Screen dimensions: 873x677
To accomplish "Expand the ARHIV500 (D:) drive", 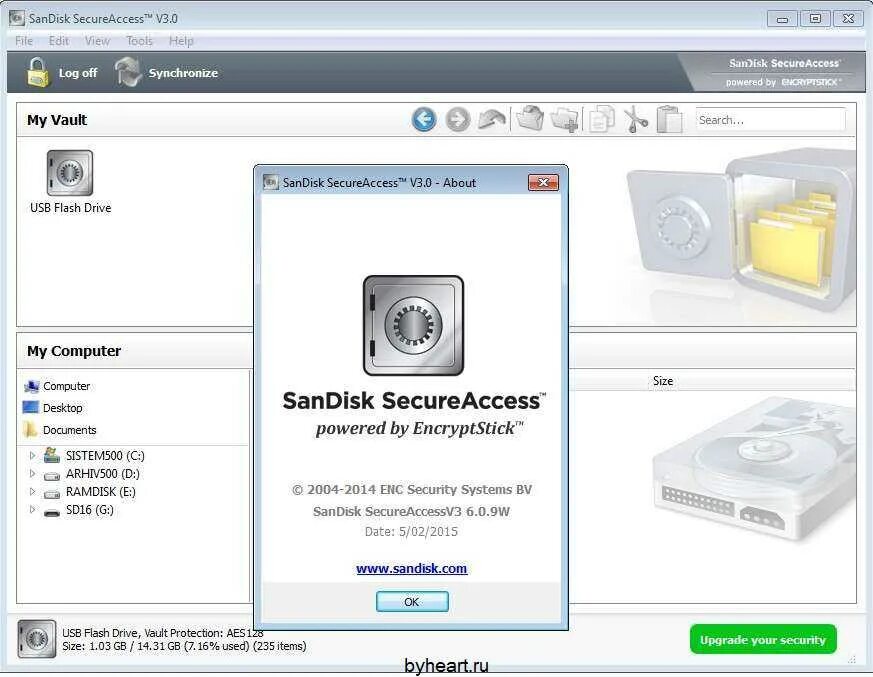I will tap(31, 473).
